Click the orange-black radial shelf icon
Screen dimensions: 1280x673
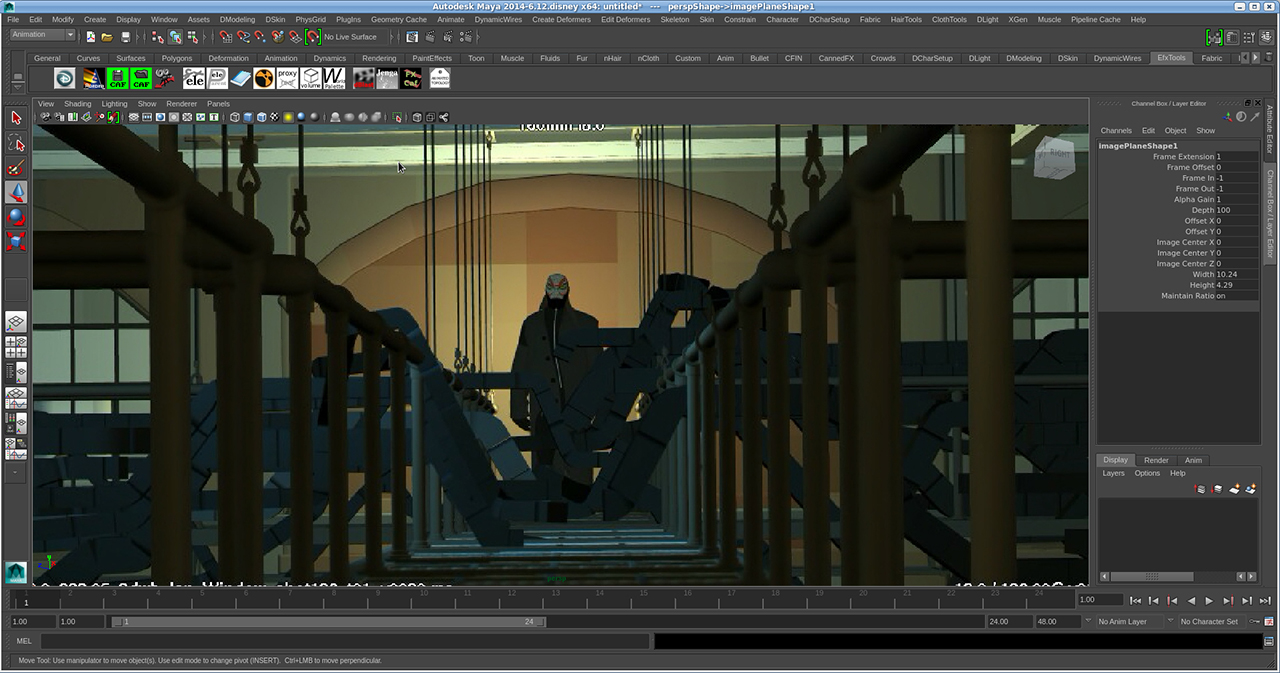pos(264,78)
